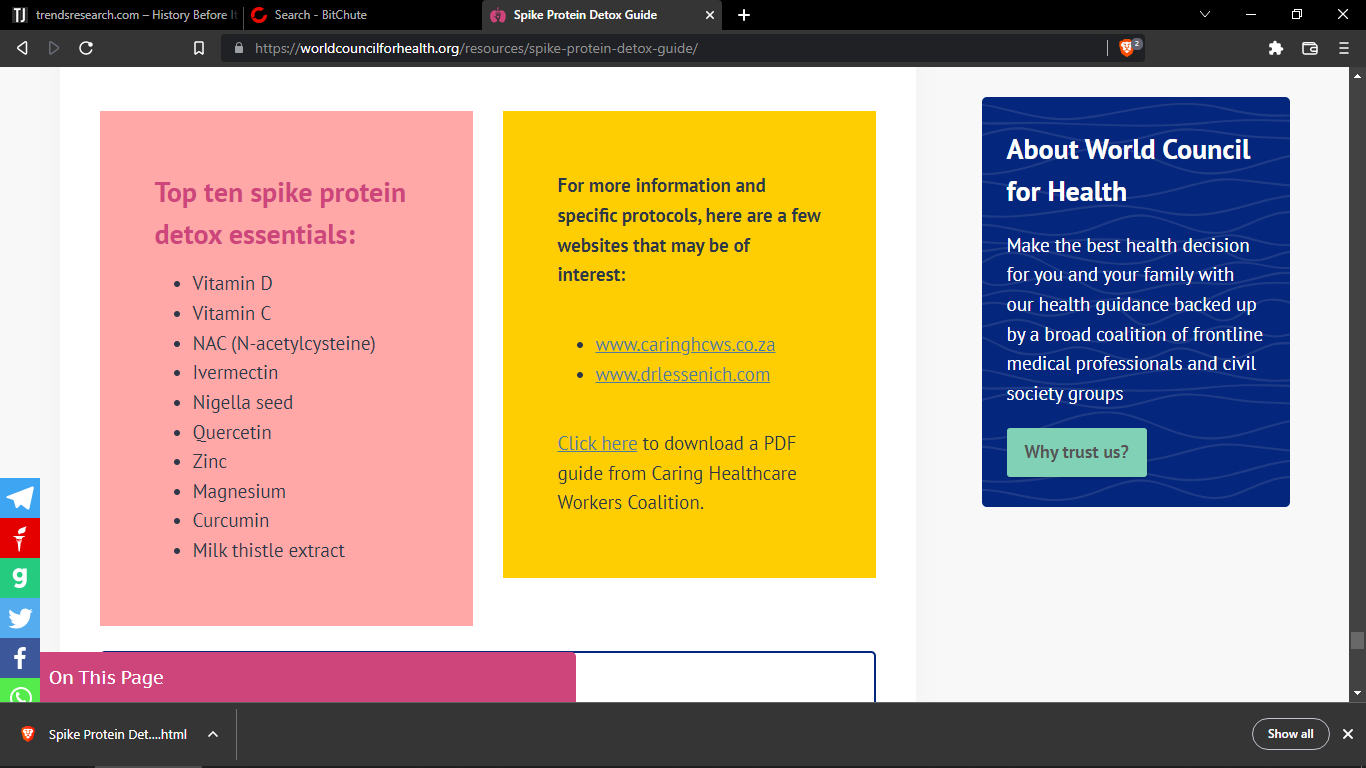The image size is (1366, 768).
Task: Switch to the trendsresearch.com tab
Action: [x=122, y=15]
